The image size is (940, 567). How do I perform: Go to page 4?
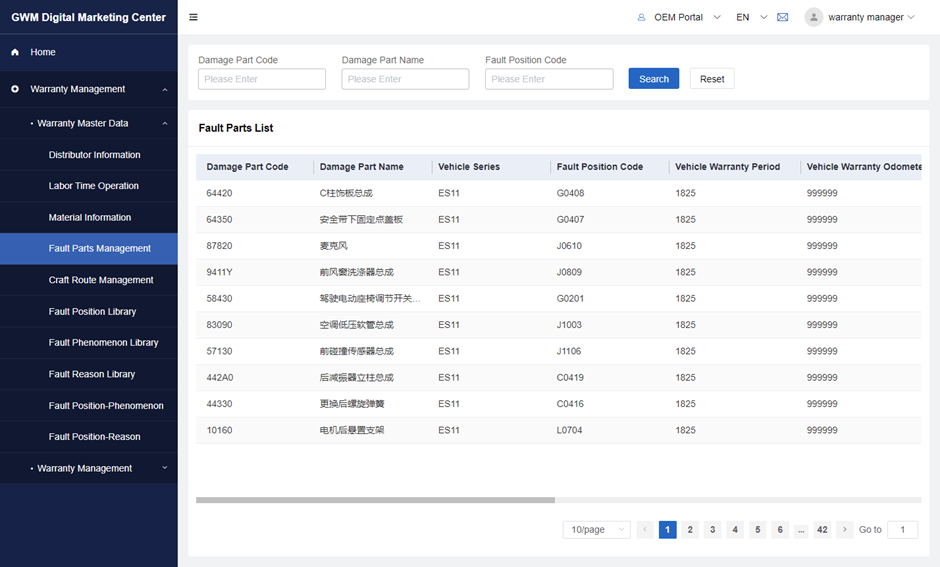click(735, 529)
